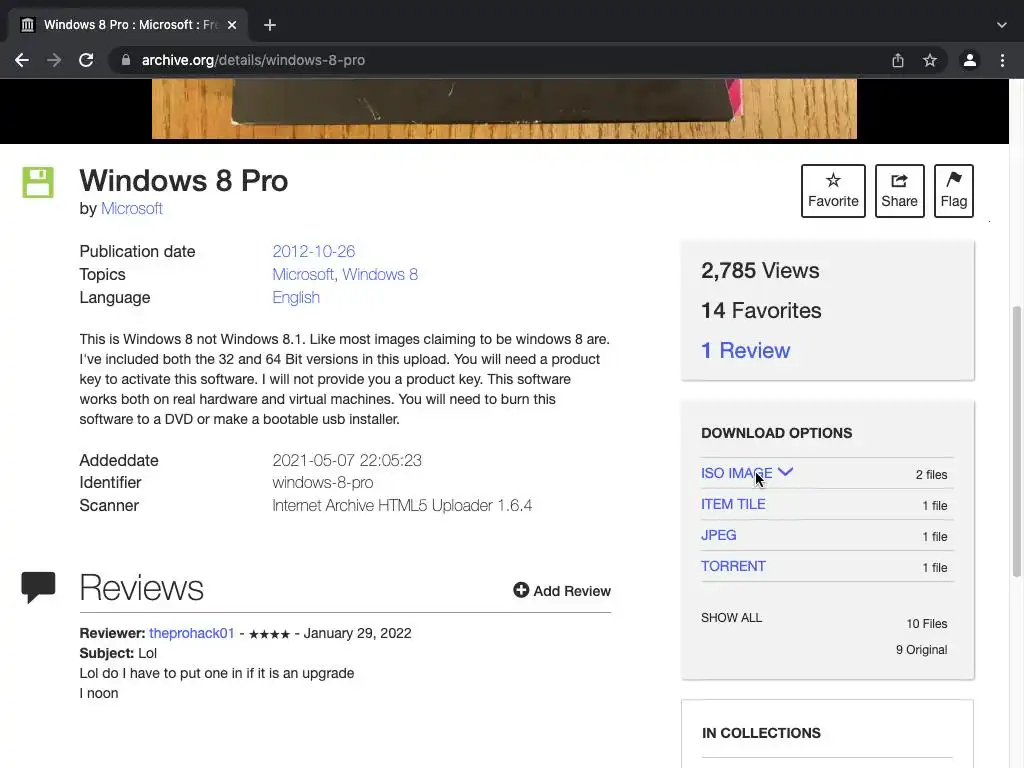Open the Microsoft author link
The width and height of the screenshot is (1024, 768).
(x=131, y=208)
